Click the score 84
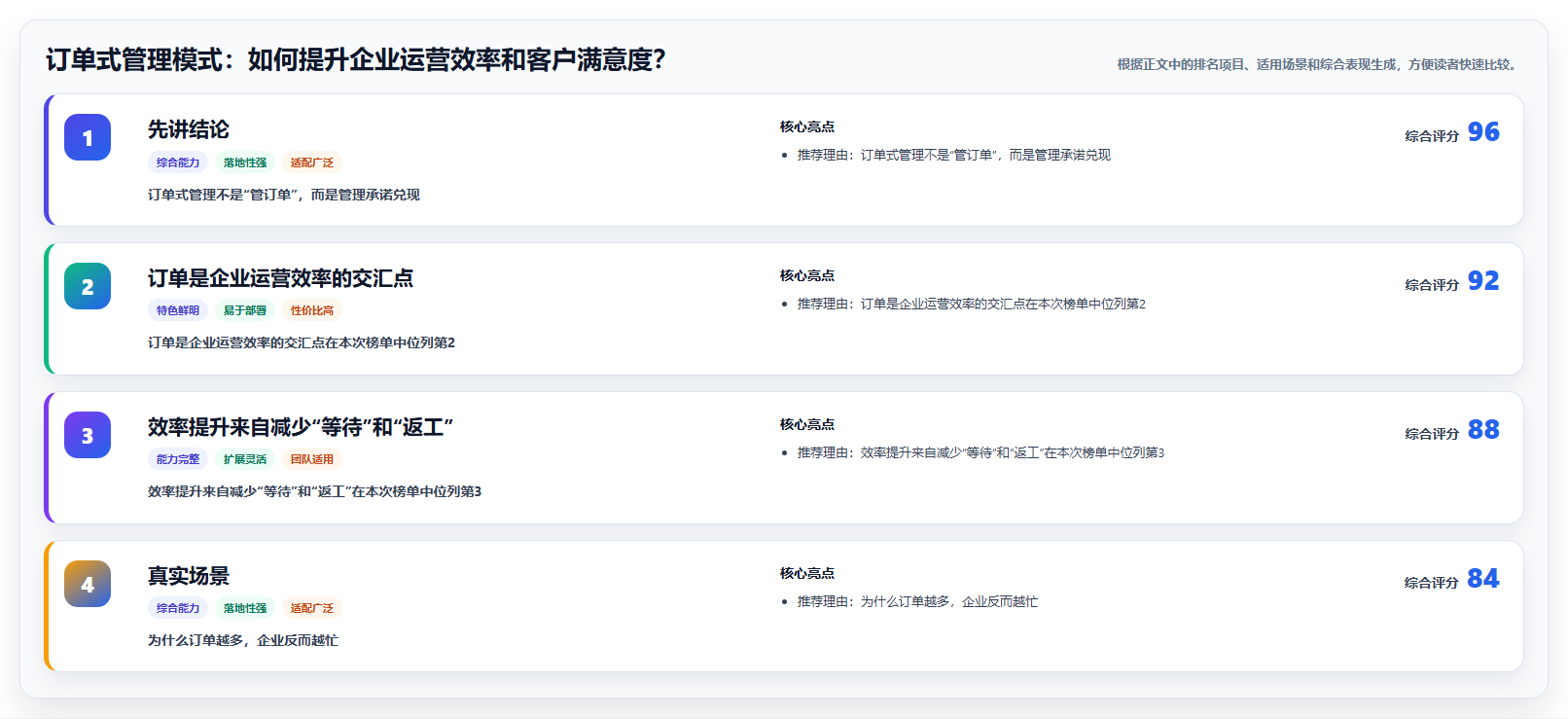This screenshot has width=1568, height=719. click(x=1483, y=578)
